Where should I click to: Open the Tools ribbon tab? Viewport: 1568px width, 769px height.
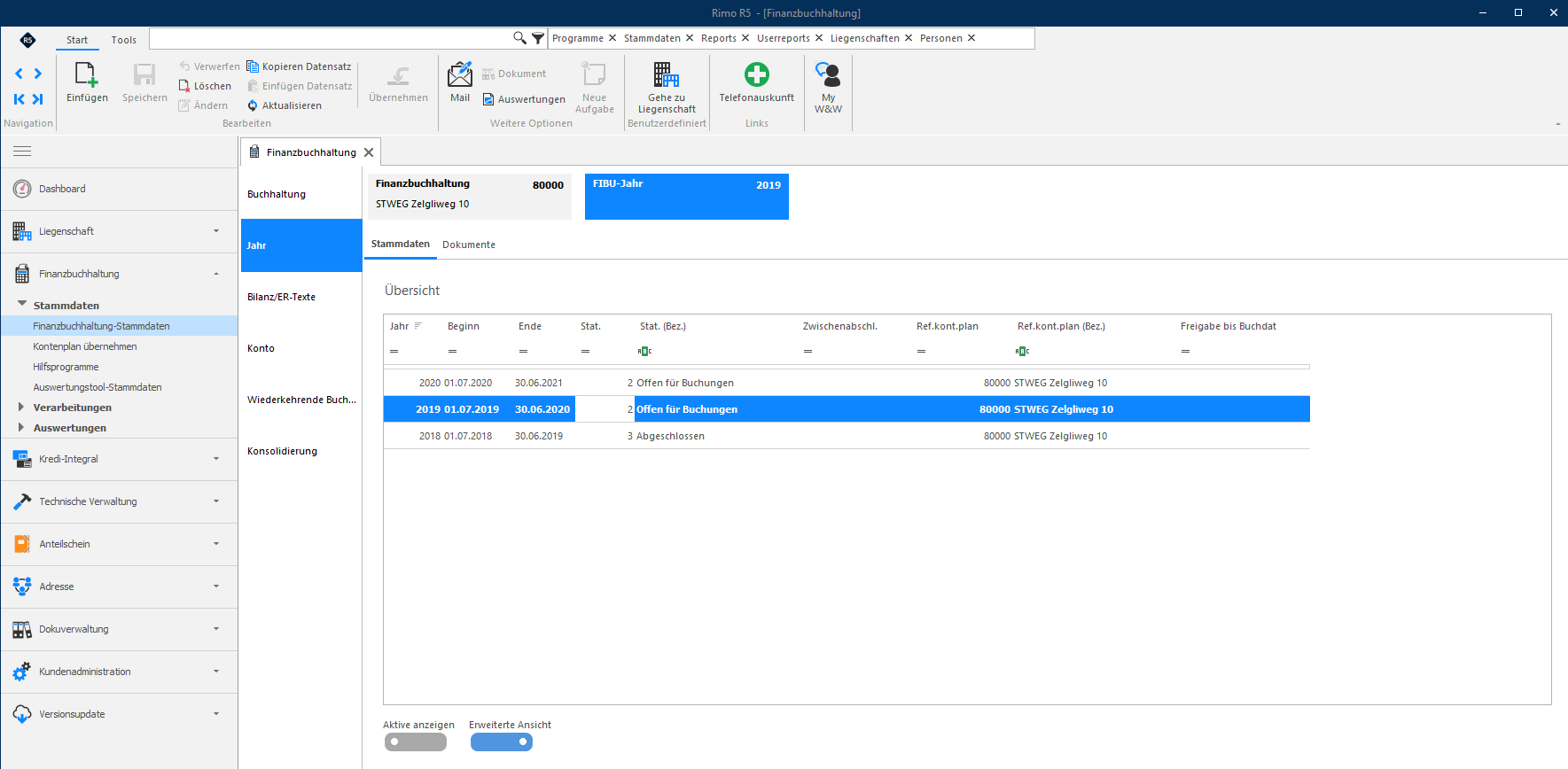[124, 40]
